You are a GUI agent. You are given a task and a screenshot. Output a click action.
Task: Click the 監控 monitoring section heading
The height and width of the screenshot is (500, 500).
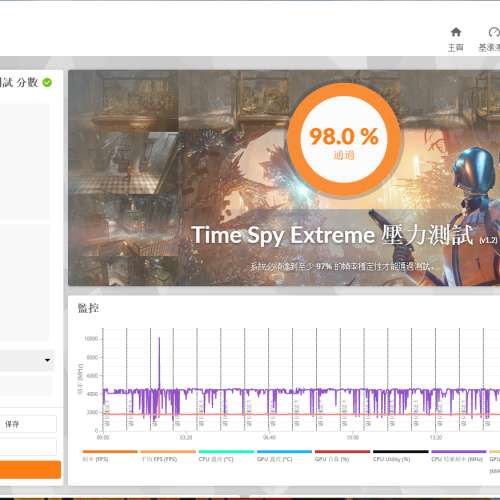88,308
